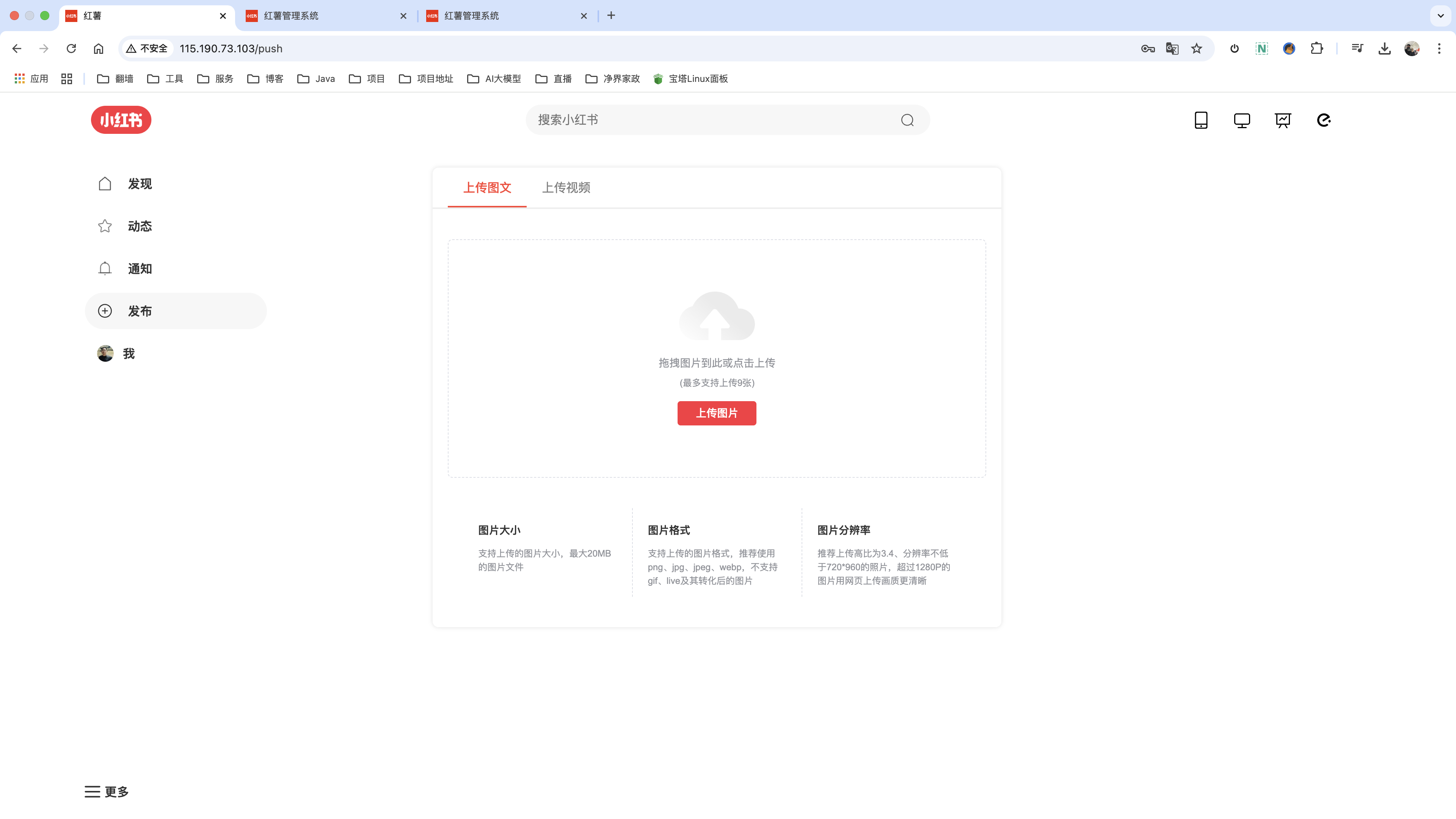Expand the tab search chevron
The width and height of the screenshot is (1456, 819).
[1441, 15]
